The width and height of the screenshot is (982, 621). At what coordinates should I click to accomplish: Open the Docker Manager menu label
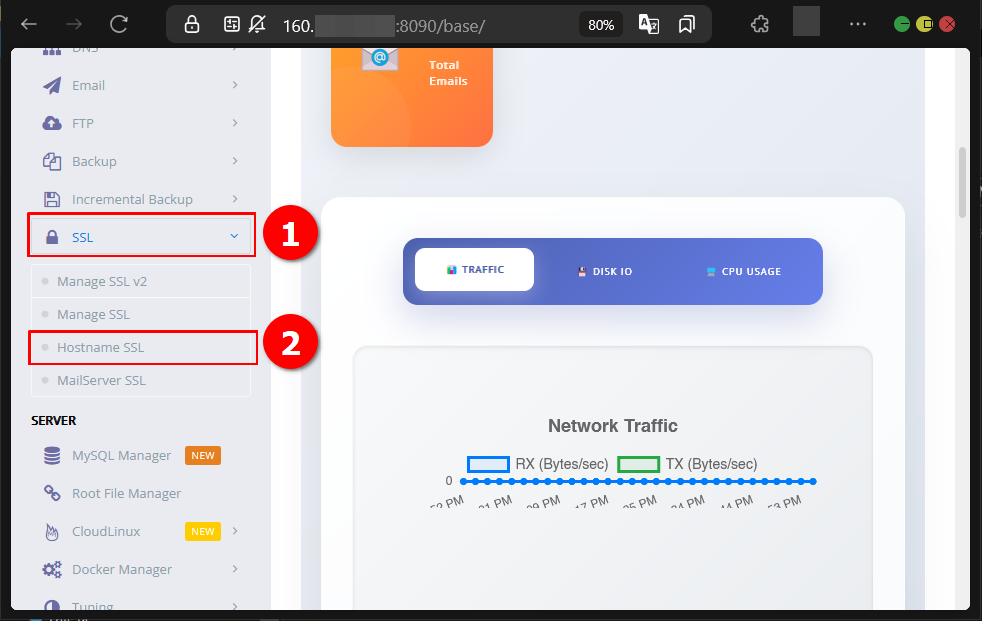click(122, 569)
